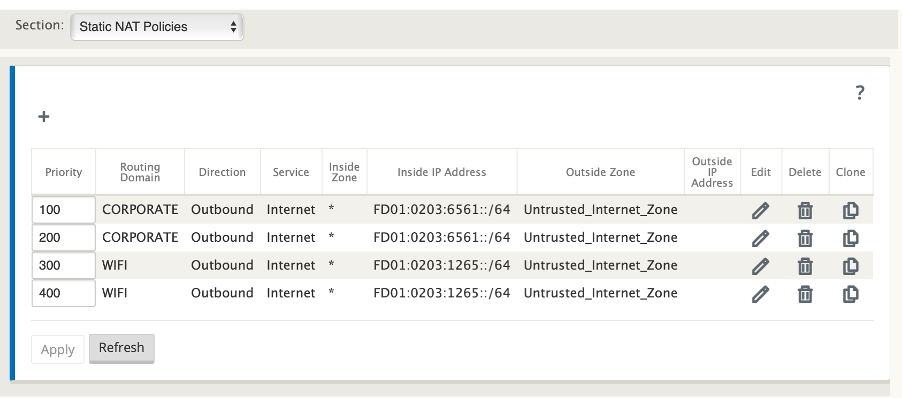
Task: Edit the priority 200 CORPORATE policy
Action: click(x=760, y=238)
